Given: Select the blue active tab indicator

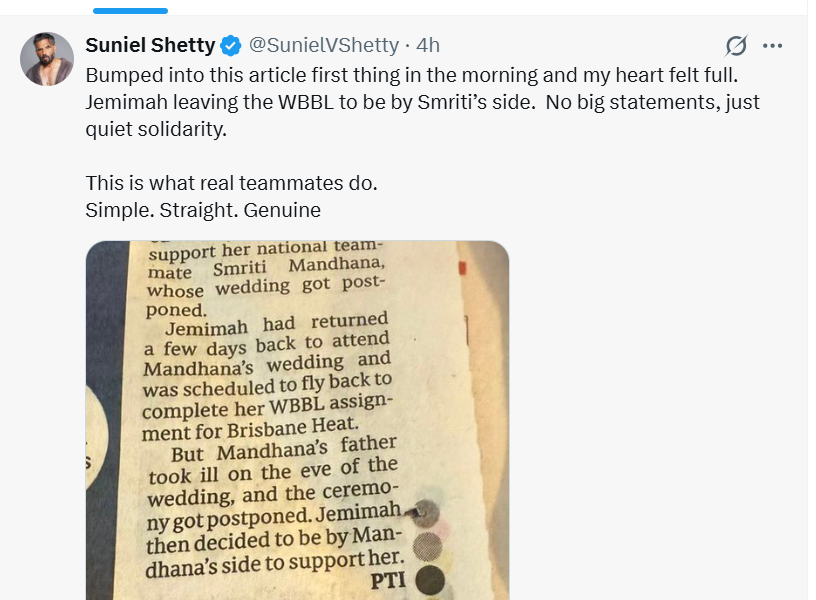Looking at the screenshot, I should (x=130, y=10).
